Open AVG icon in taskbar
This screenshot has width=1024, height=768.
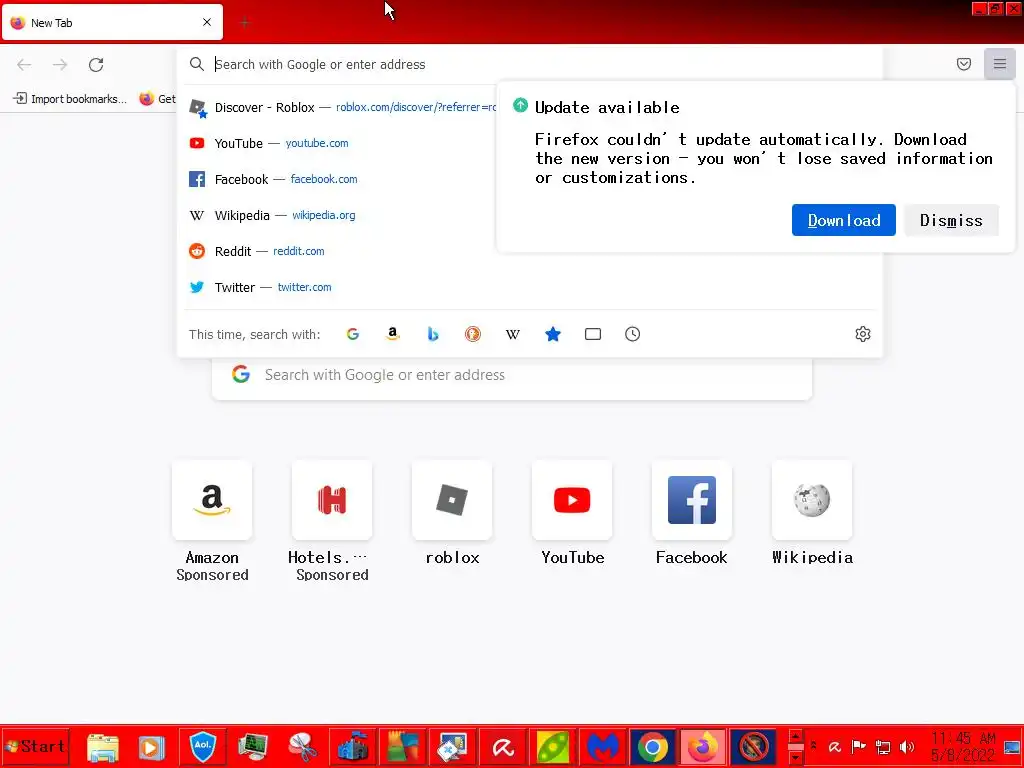402,747
